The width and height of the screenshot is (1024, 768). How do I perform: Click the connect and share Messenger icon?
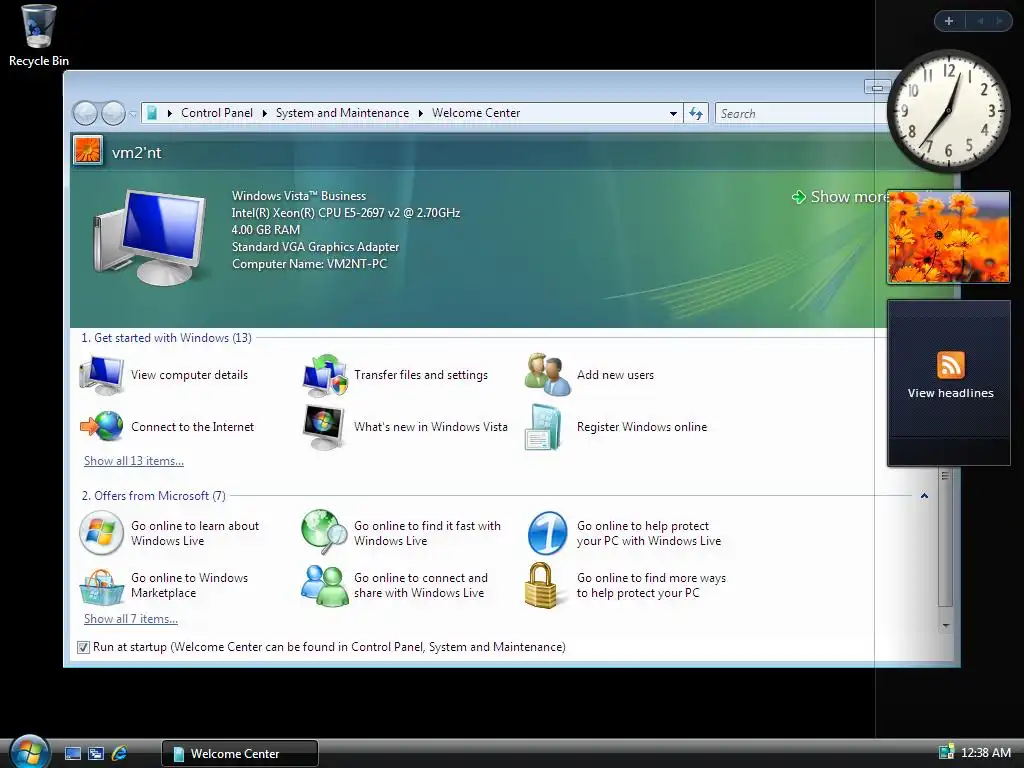coord(324,586)
